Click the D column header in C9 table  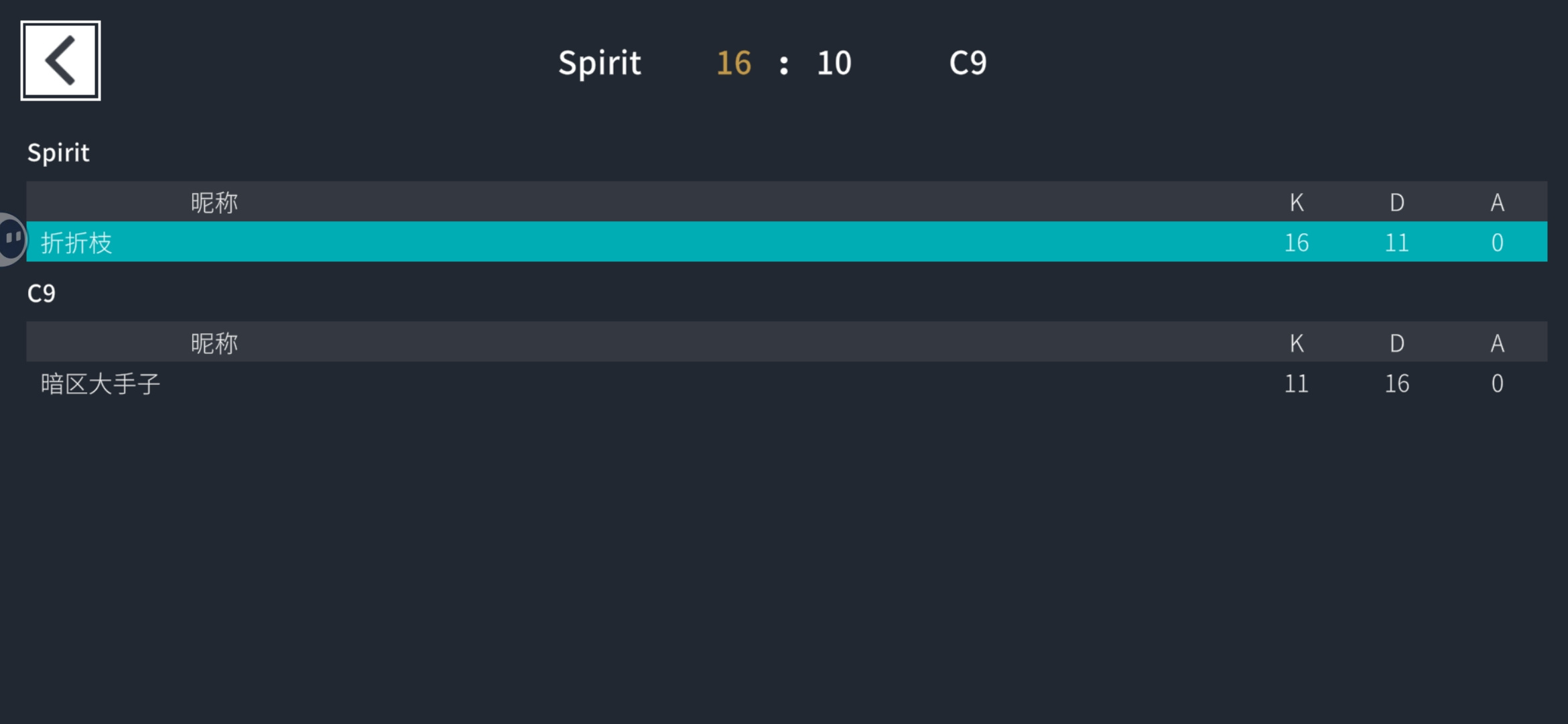[1397, 343]
